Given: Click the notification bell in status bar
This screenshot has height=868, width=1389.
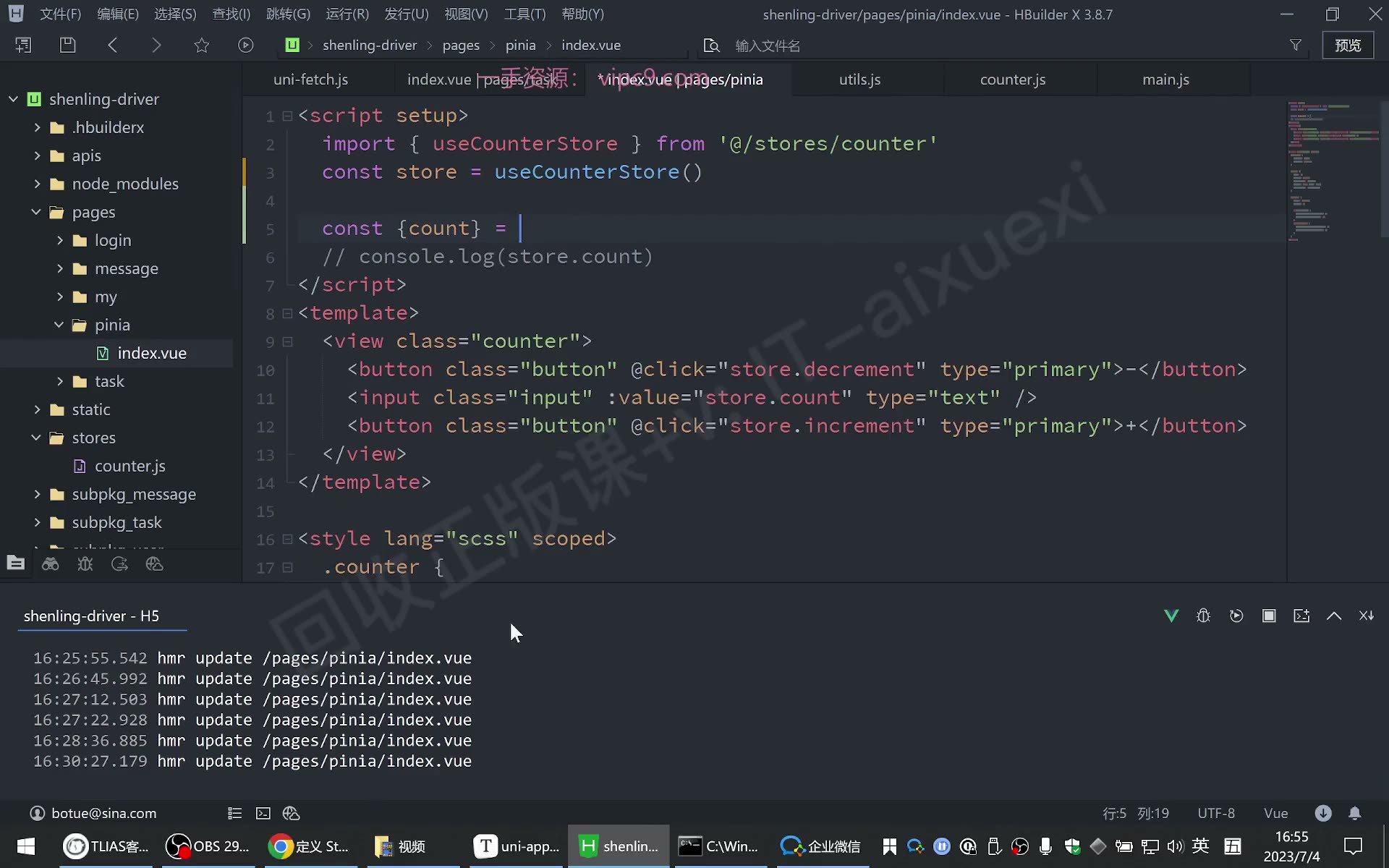Looking at the screenshot, I should (x=1355, y=813).
